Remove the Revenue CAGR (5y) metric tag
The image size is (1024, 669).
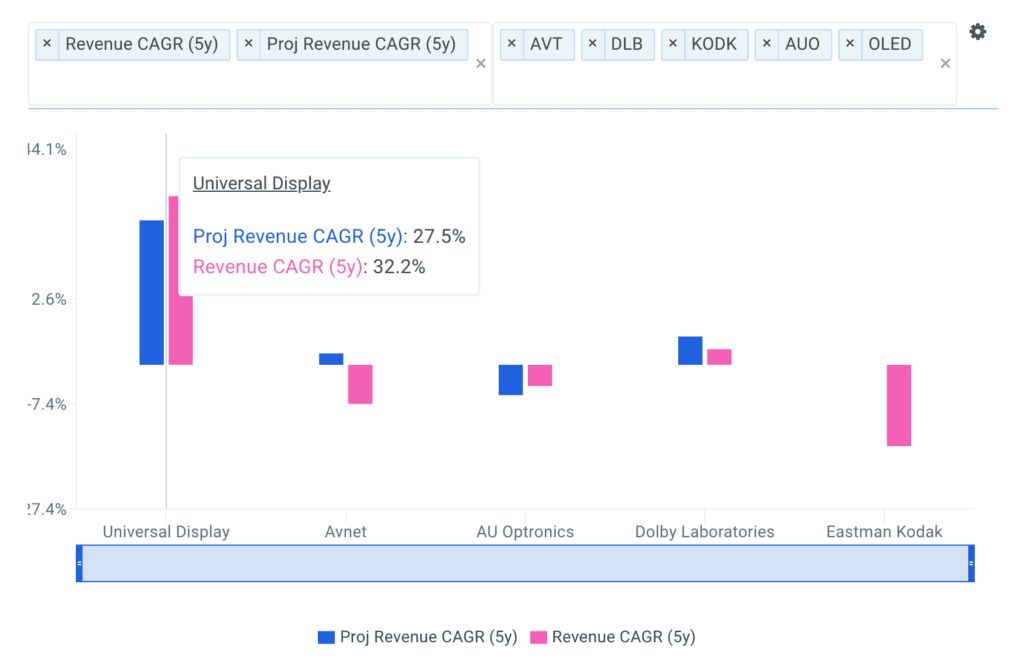47,44
